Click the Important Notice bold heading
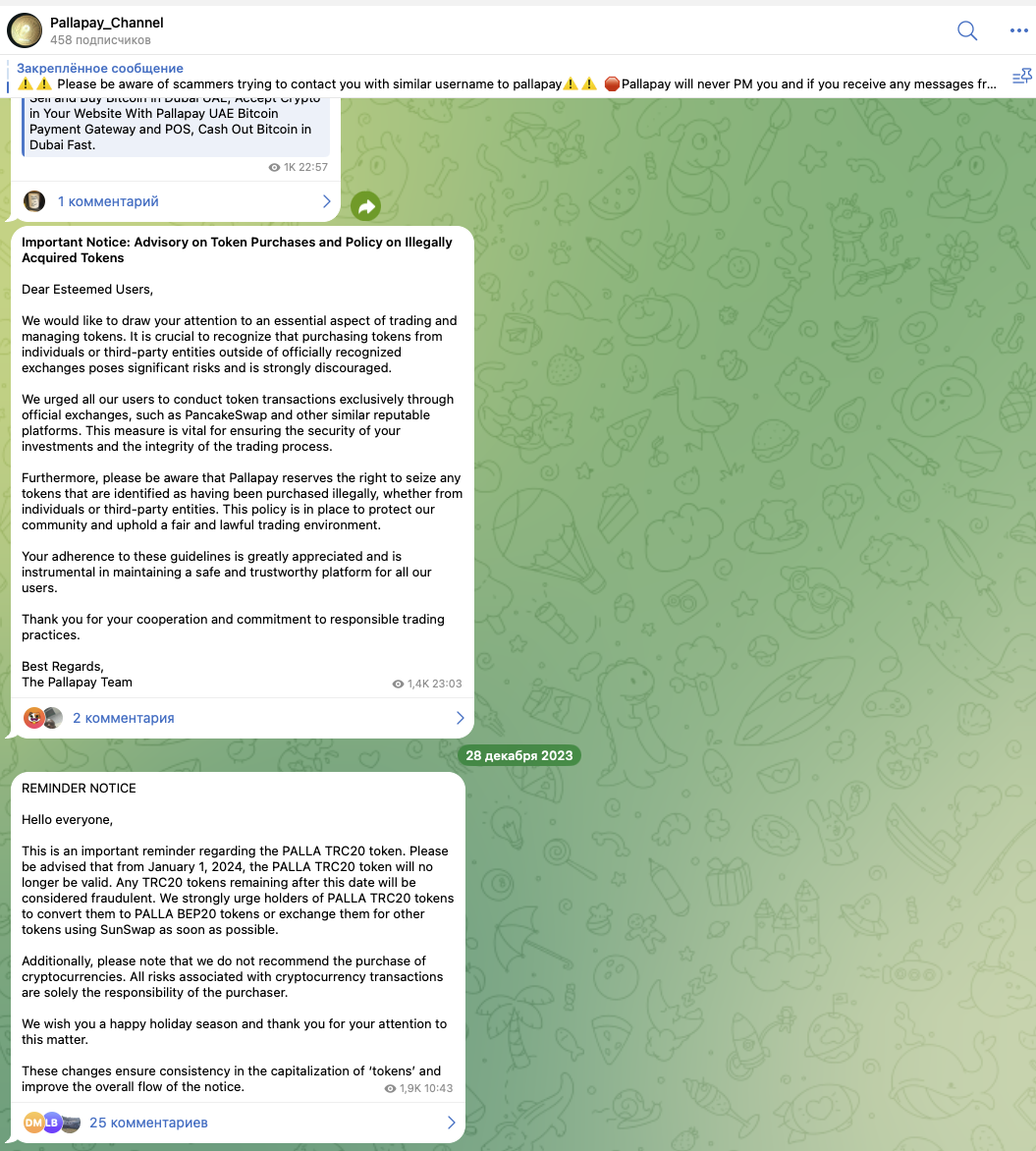 pyautogui.click(x=237, y=249)
